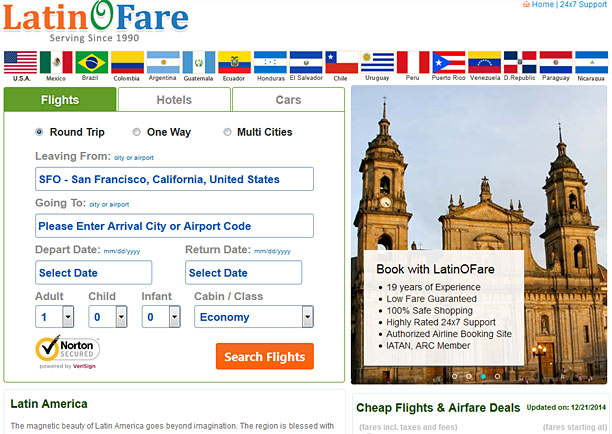This screenshot has height=434, width=612.
Task: Open Puerto Rico flag destination
Action: coord(449,62)
